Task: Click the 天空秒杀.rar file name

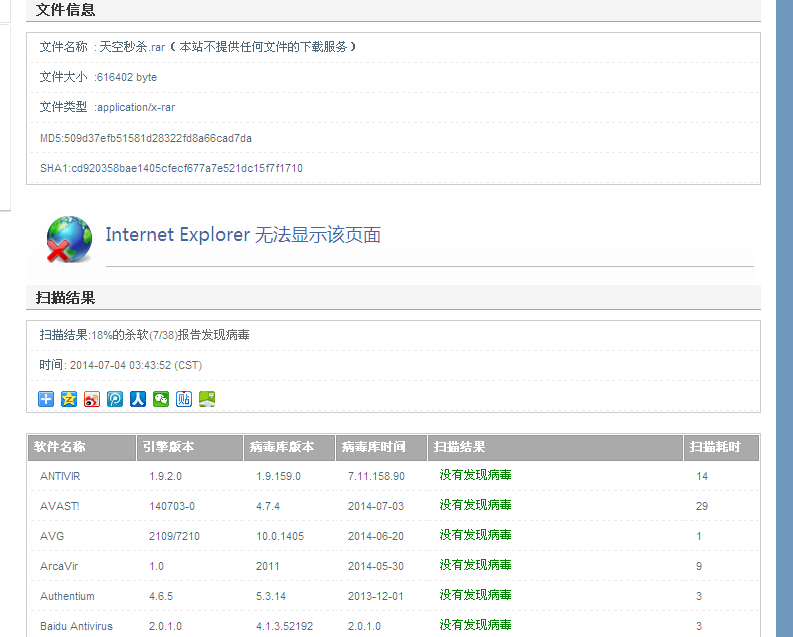Action: click(x=132, y=47)
